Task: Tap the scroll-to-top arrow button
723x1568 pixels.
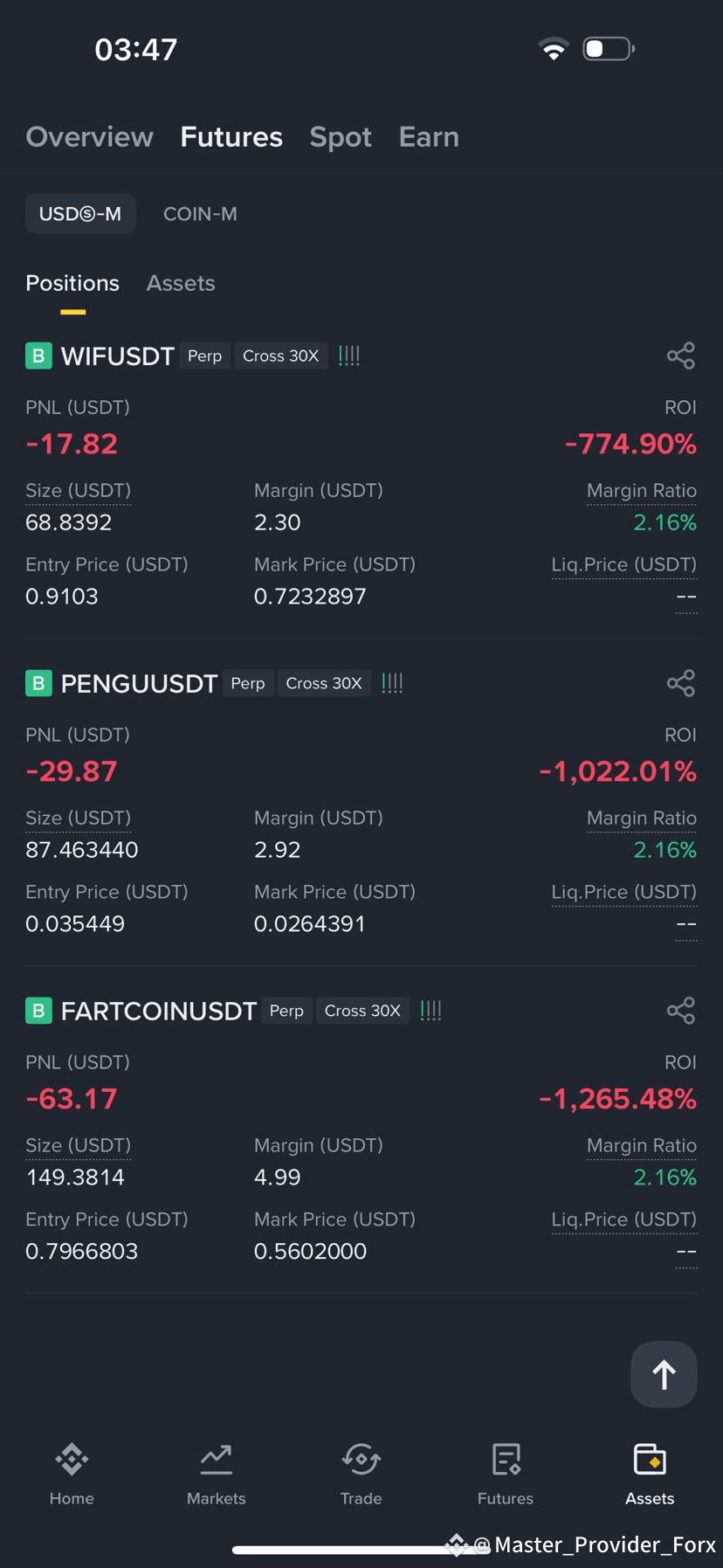Action: pos(664,1374)
